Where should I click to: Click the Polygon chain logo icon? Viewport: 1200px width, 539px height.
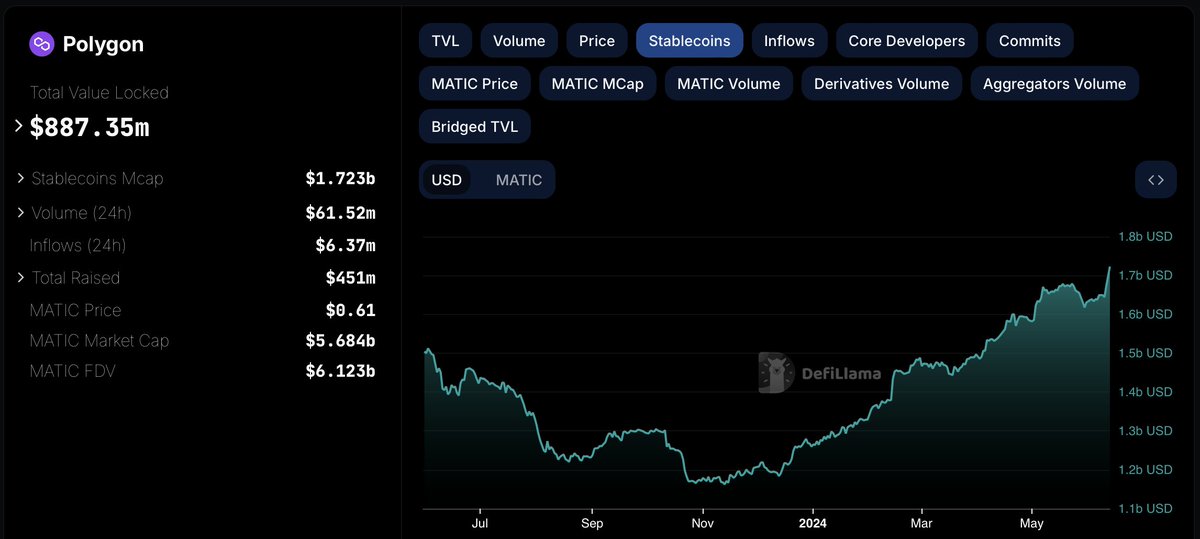click(42, 44)
